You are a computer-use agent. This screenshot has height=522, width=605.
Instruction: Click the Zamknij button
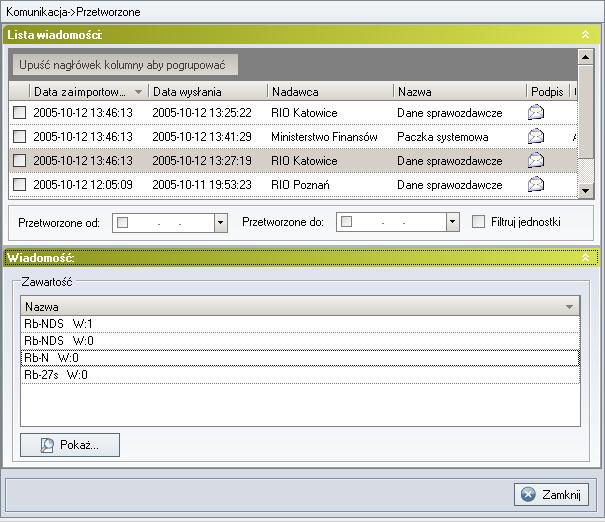pyautogui.click(x=551, y=494)
